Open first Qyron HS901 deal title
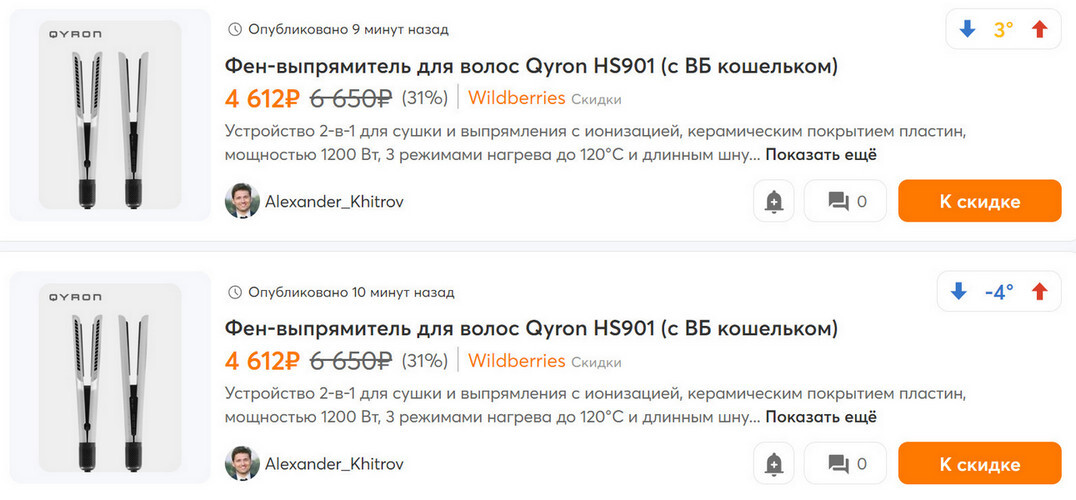The height and width of the screenshot is (500, 1076). [x=531, y=66]
